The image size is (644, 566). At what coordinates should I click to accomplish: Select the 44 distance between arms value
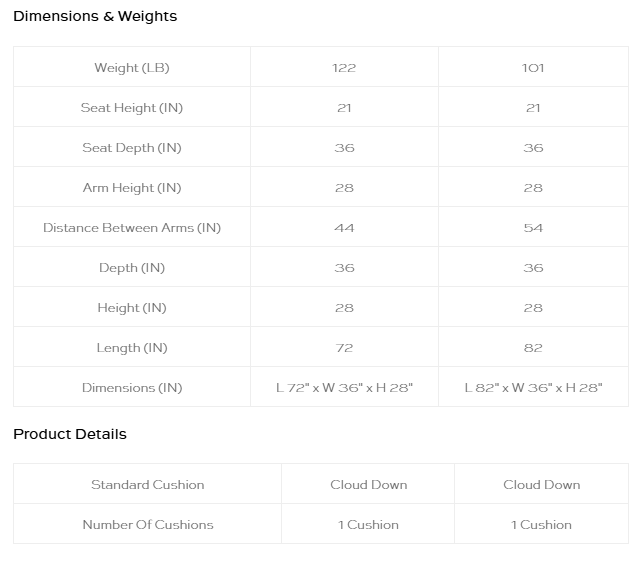pos(344,228)
